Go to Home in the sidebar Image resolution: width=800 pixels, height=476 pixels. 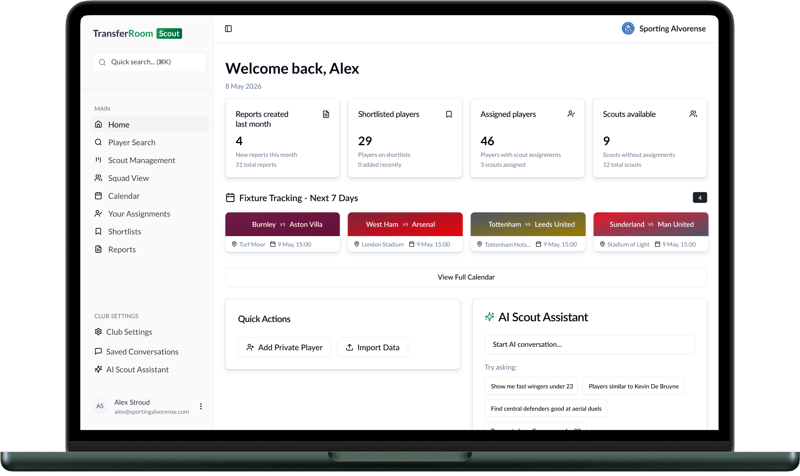coord(150,124)
